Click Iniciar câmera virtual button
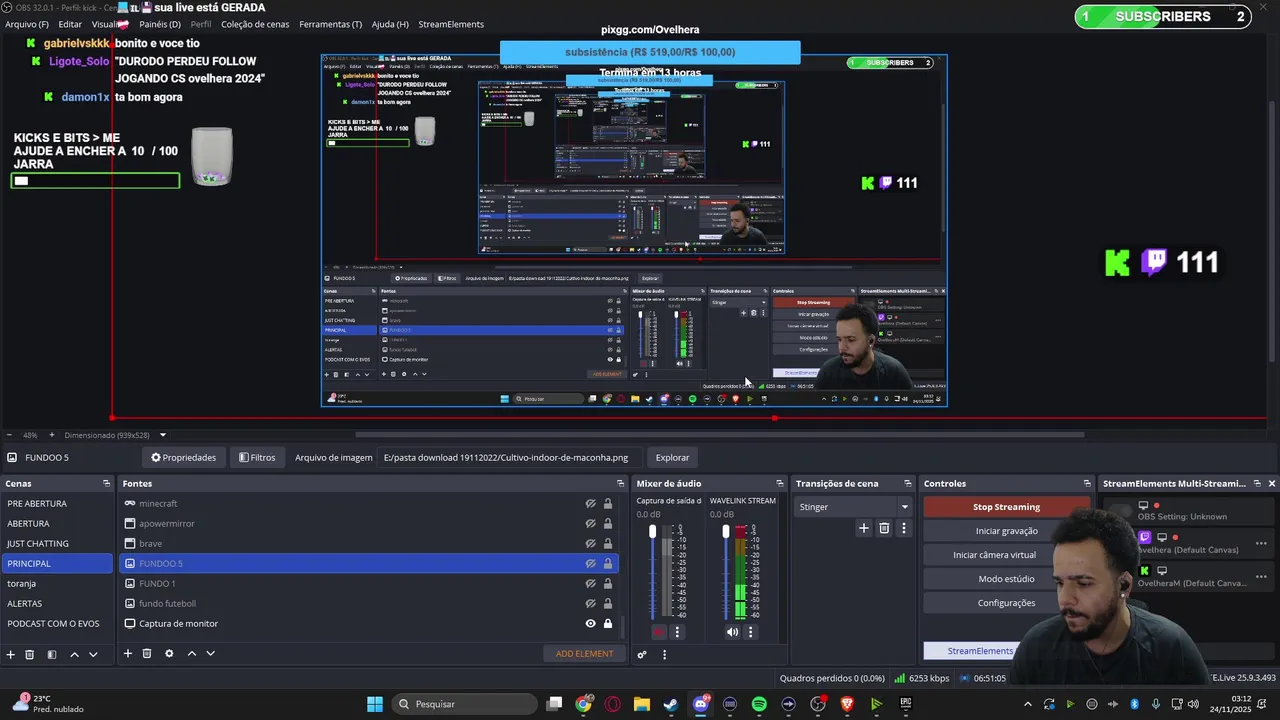Image resolution: width=1280 pixels, height=720 pixels. coord(994,555)
